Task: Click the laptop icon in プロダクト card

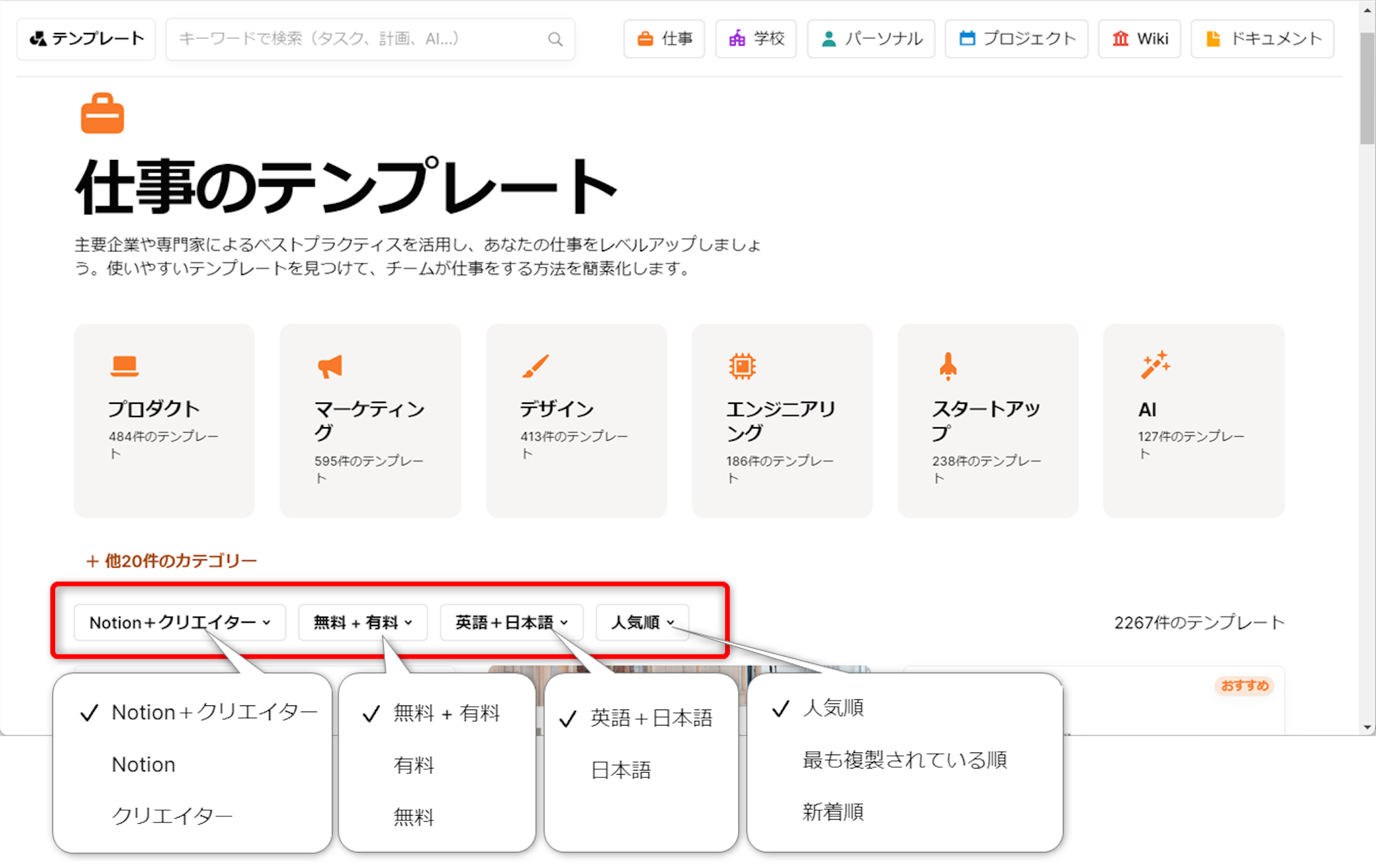Action: pos(124,366)
